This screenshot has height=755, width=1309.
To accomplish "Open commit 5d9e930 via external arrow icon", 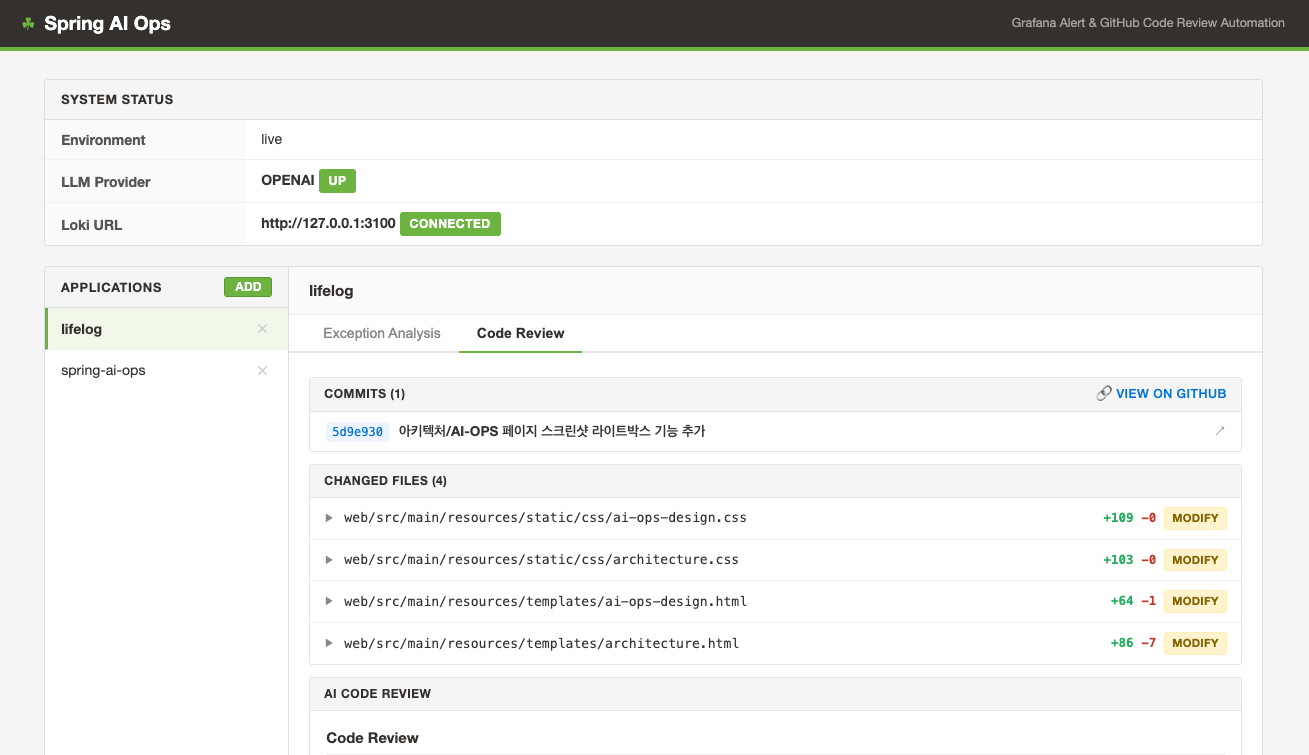I will click(1219, 431).
